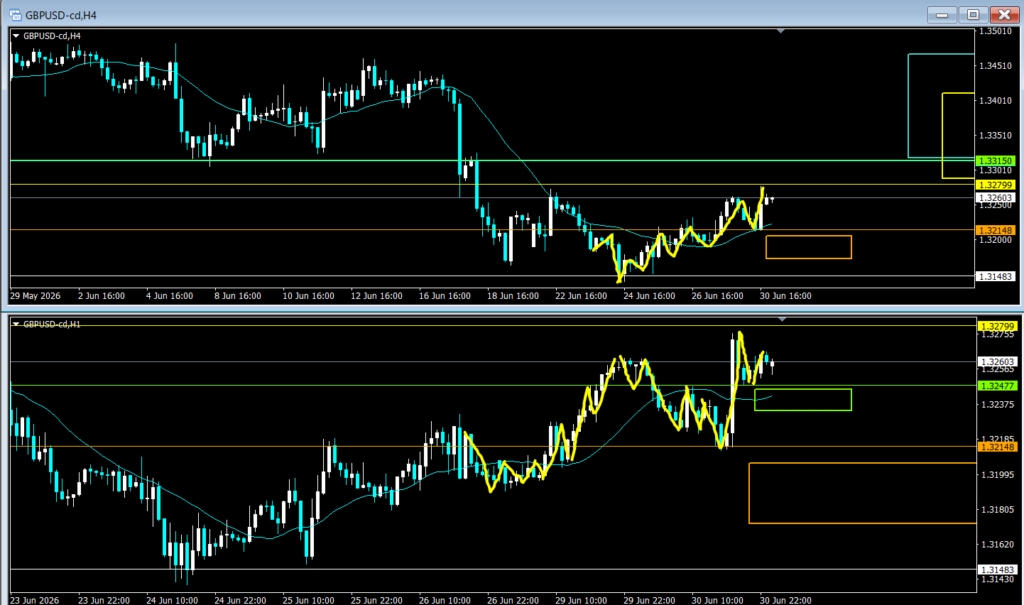
Task: Click the 16 Jun 16:00 time label
Action: tap(445, 296)
